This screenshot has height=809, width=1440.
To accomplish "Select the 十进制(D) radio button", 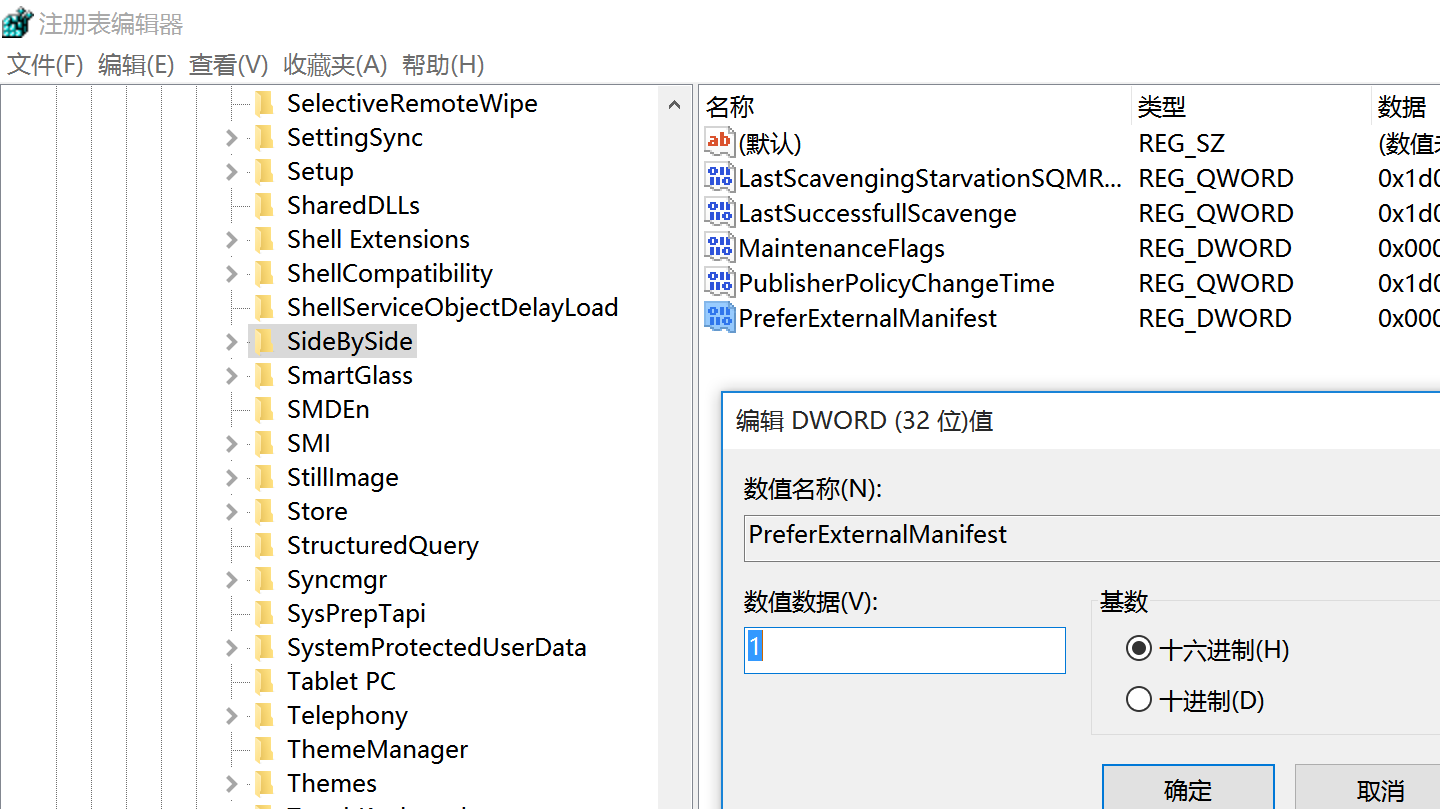I will pos(1138,699).
